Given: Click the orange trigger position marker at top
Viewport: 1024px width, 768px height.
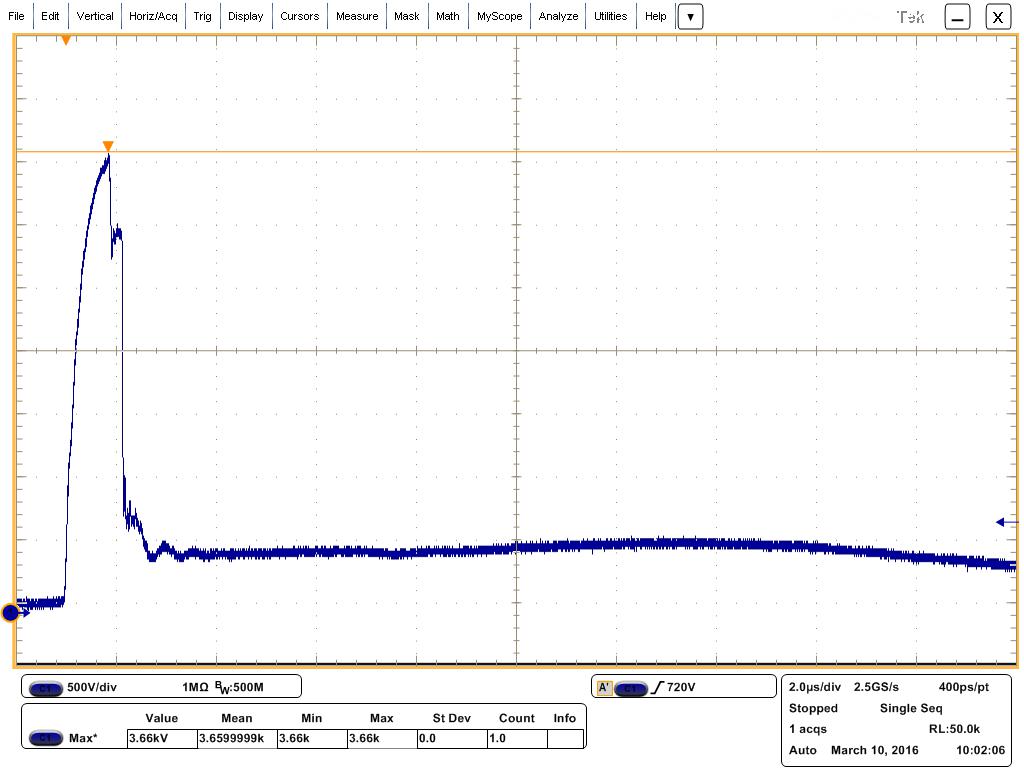Looking at the screenshot, I should pyautogui.click(x=66, y=40).
